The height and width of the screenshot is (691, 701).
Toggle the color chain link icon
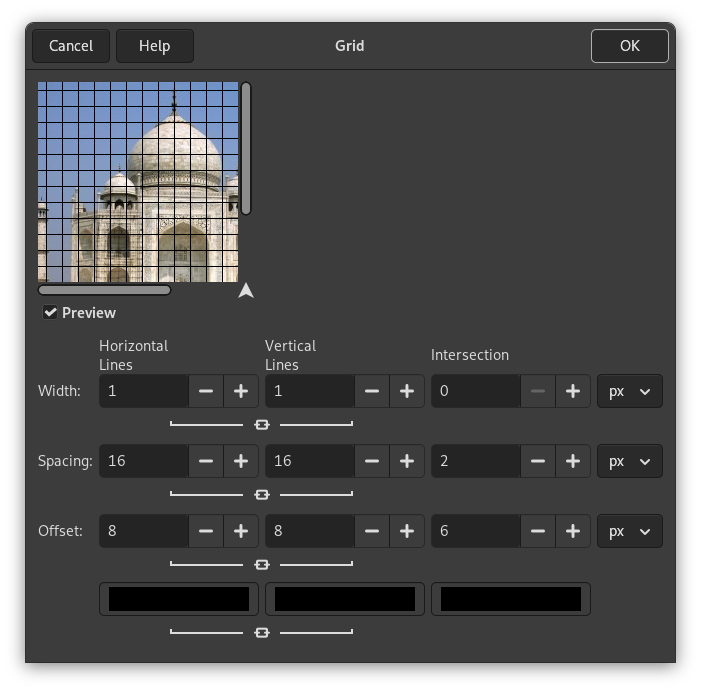pyautogui.click(x=262, y=632)
